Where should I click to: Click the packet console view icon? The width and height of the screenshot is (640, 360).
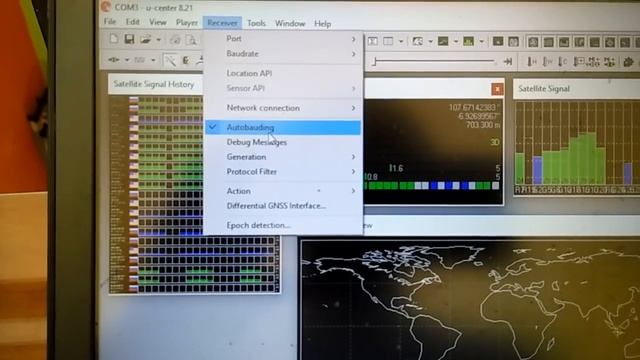388,41
